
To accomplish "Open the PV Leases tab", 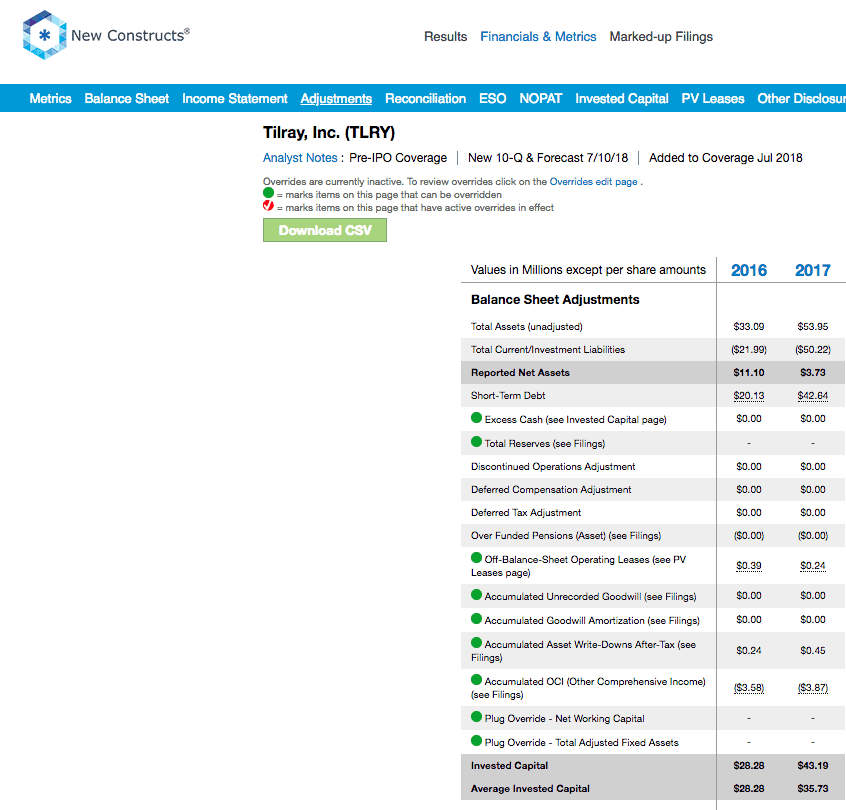I will coord(713,99).
